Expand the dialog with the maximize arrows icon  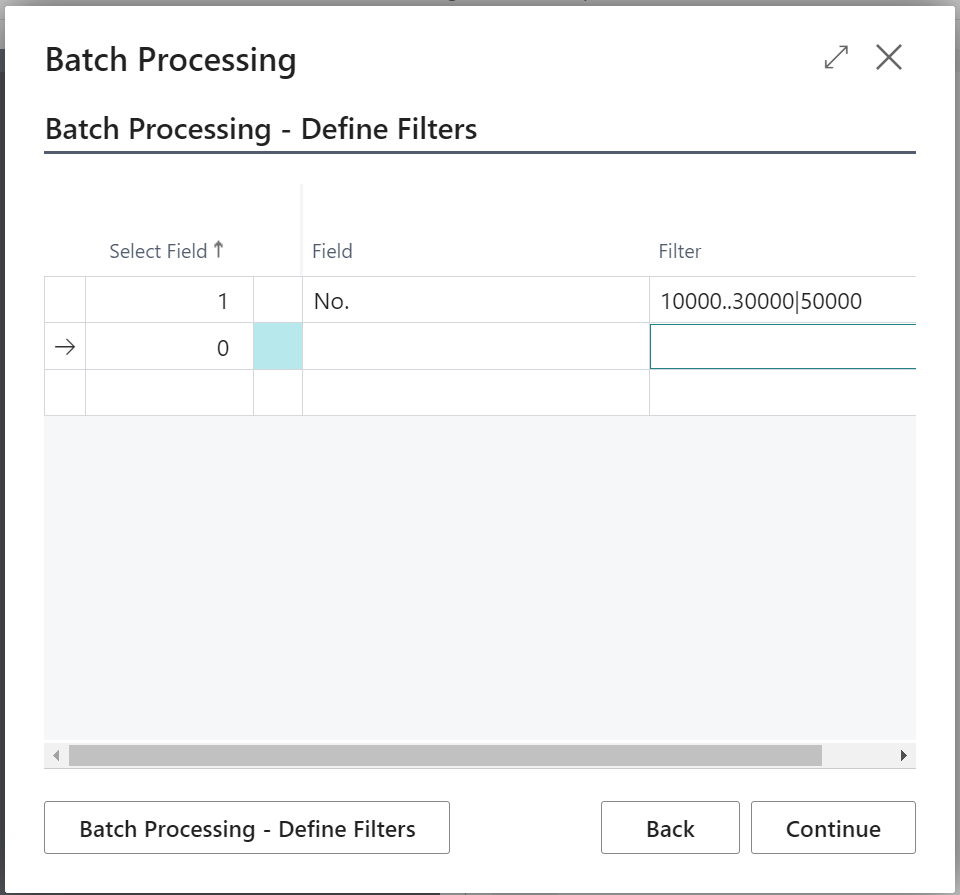coord(836,58)
